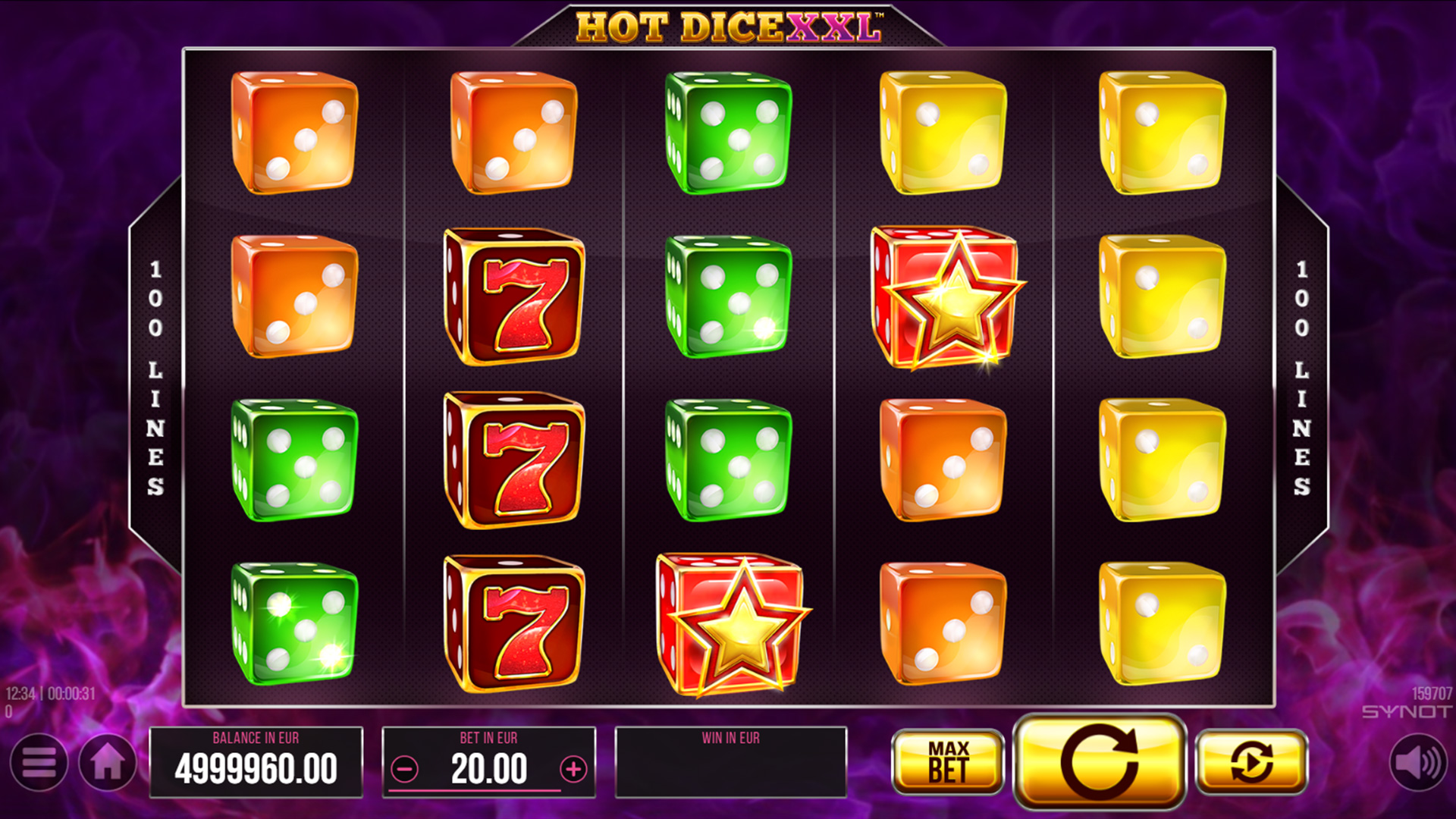
Task: Mute the game sound speaker icon
Action: click(1418, 762)
